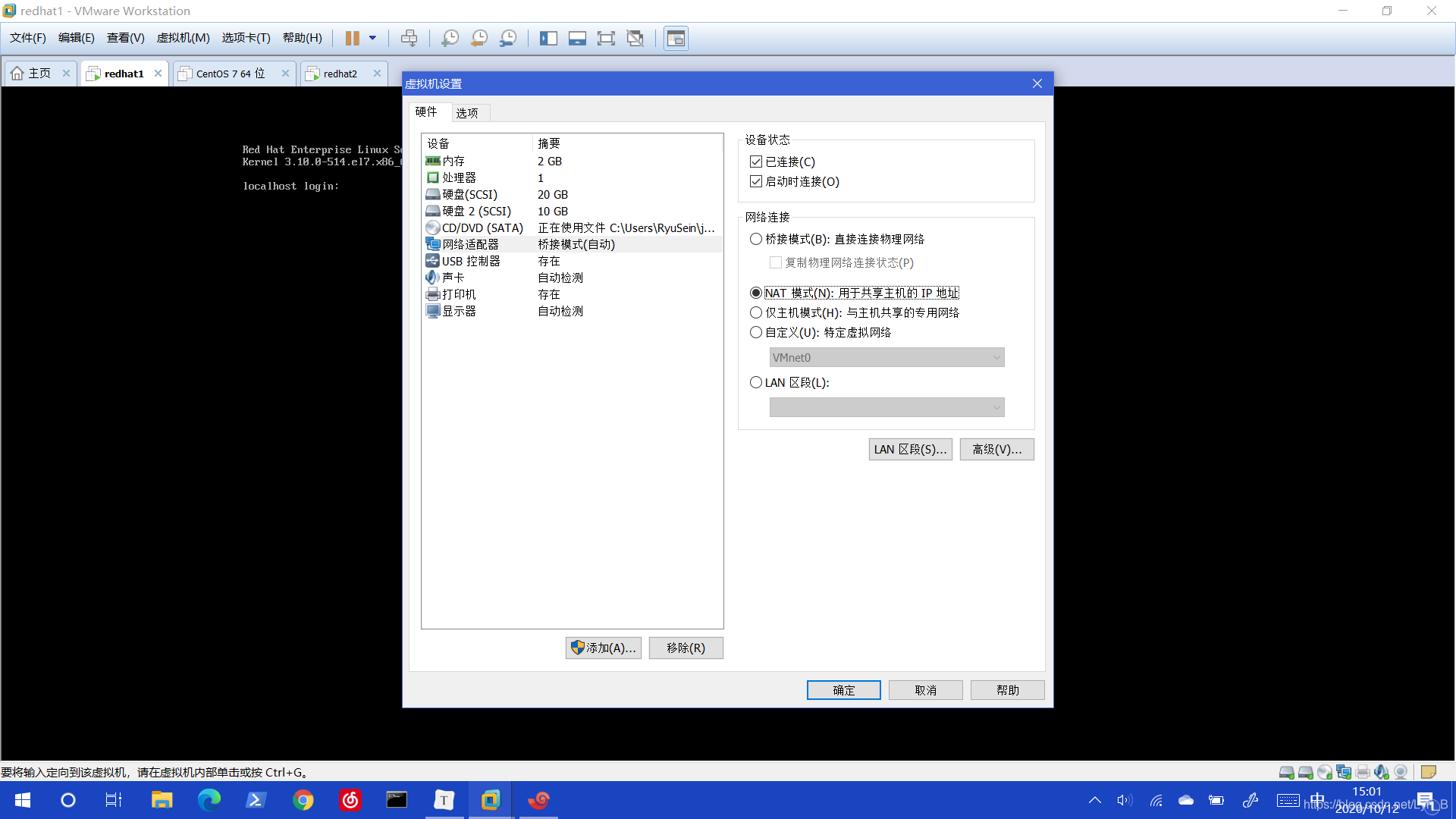Select the 声卡 device row
This screenshot has height=819, width=1456.
(572, 278)
